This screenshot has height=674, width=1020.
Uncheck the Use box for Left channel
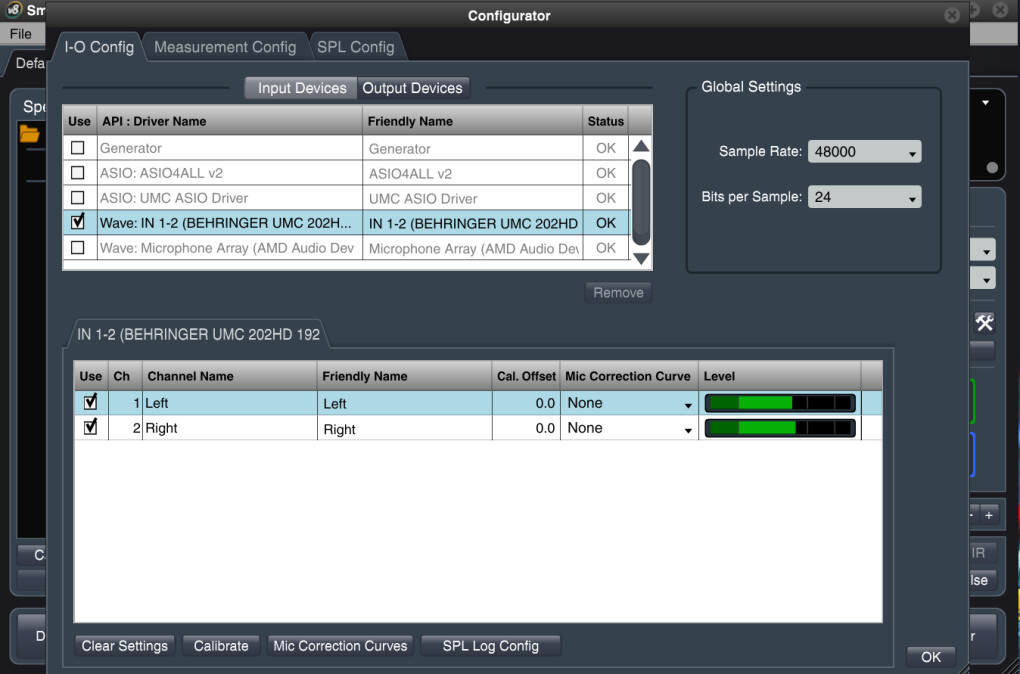pyautogui.click(x=90, y=402)
